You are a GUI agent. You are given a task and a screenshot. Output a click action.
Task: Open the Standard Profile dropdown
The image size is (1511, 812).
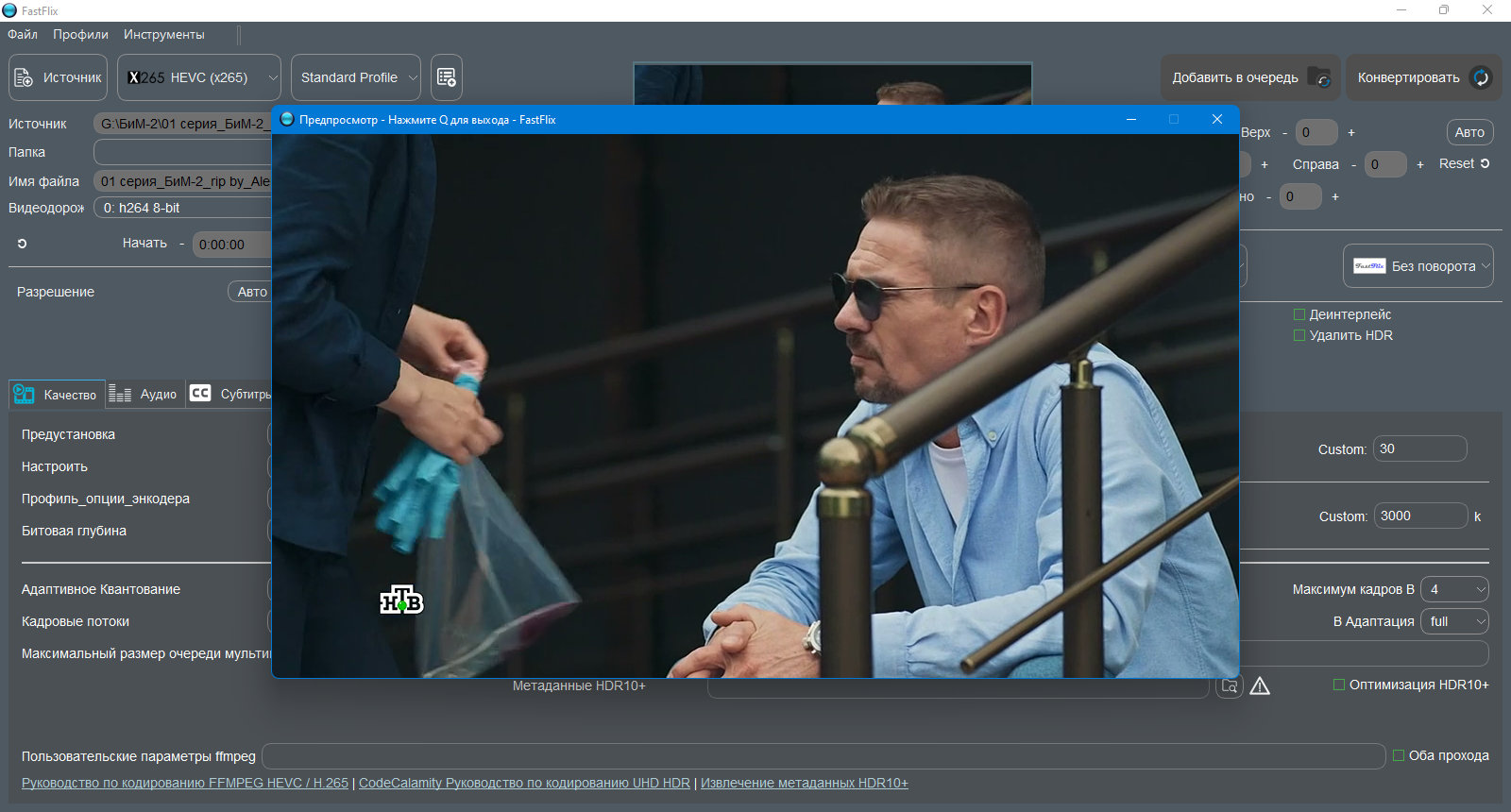click(x=356, y=77)
